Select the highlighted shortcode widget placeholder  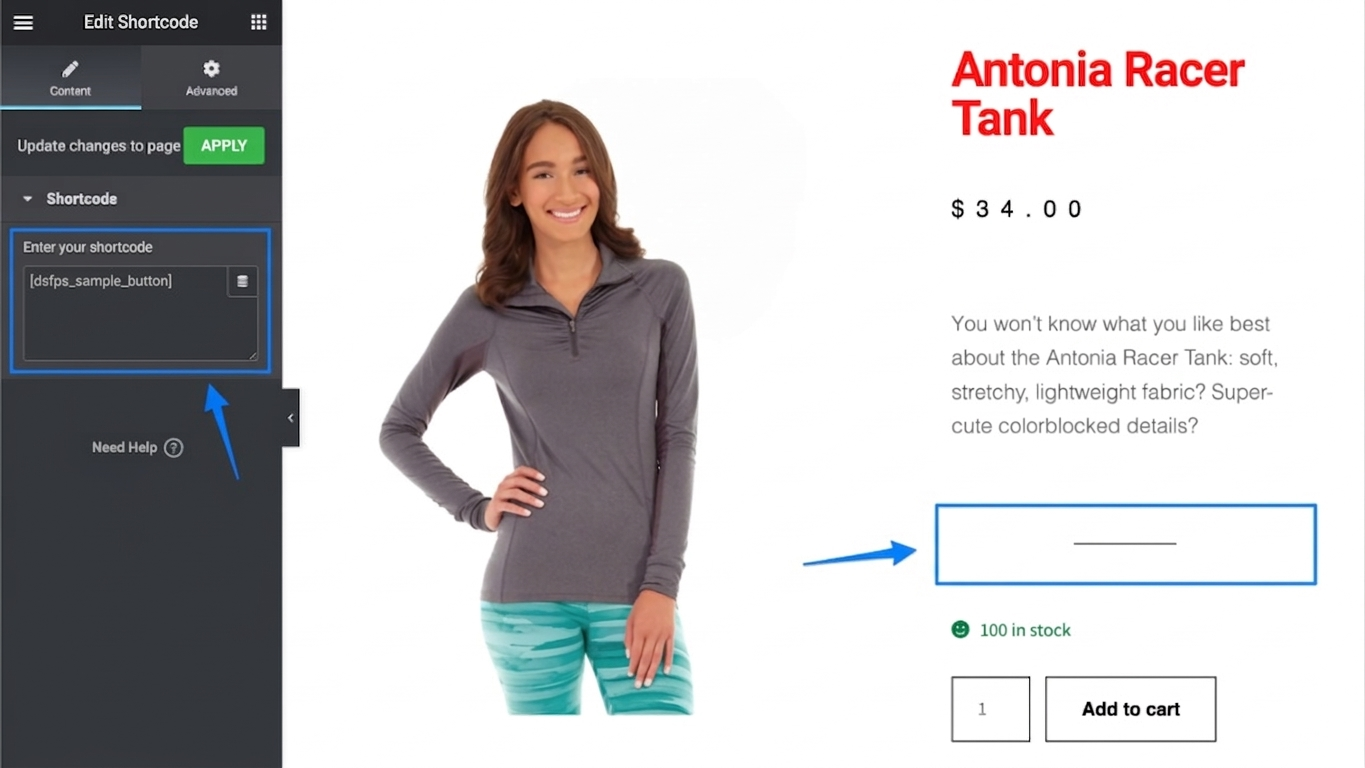click(x=1126, y=544)
